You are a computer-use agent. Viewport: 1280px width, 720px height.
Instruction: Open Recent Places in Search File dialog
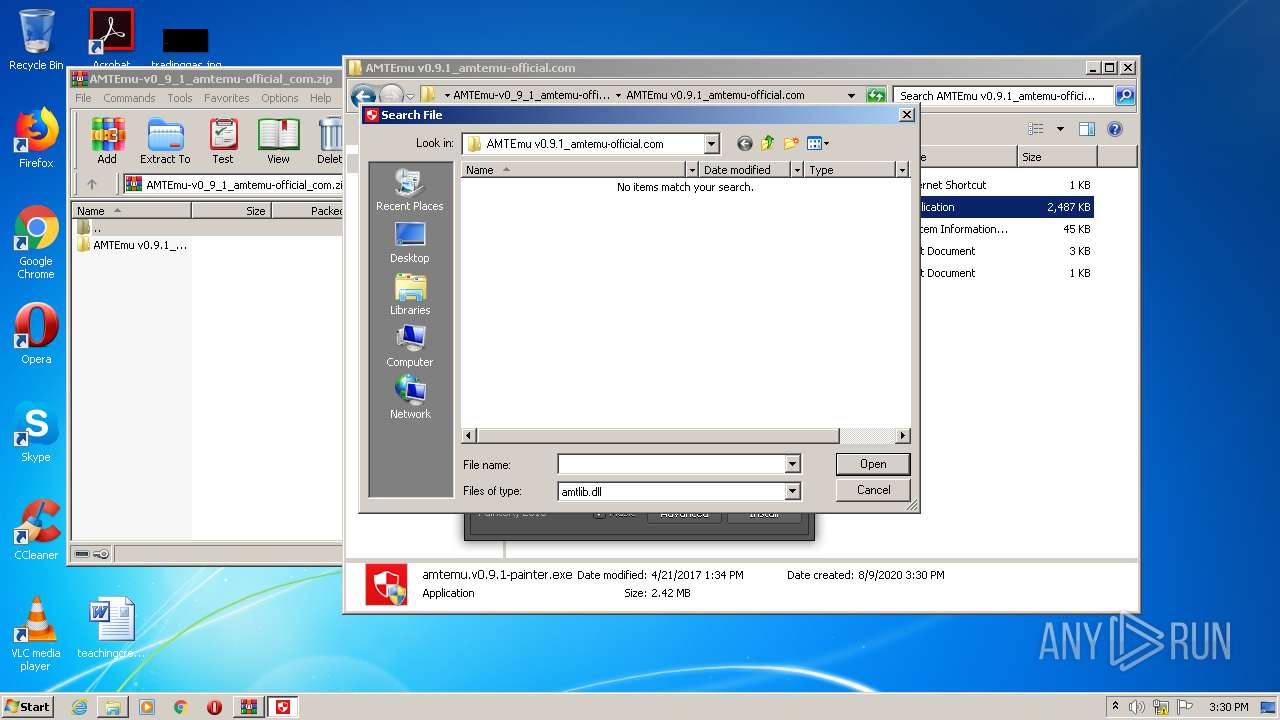(x=410, y=190)
